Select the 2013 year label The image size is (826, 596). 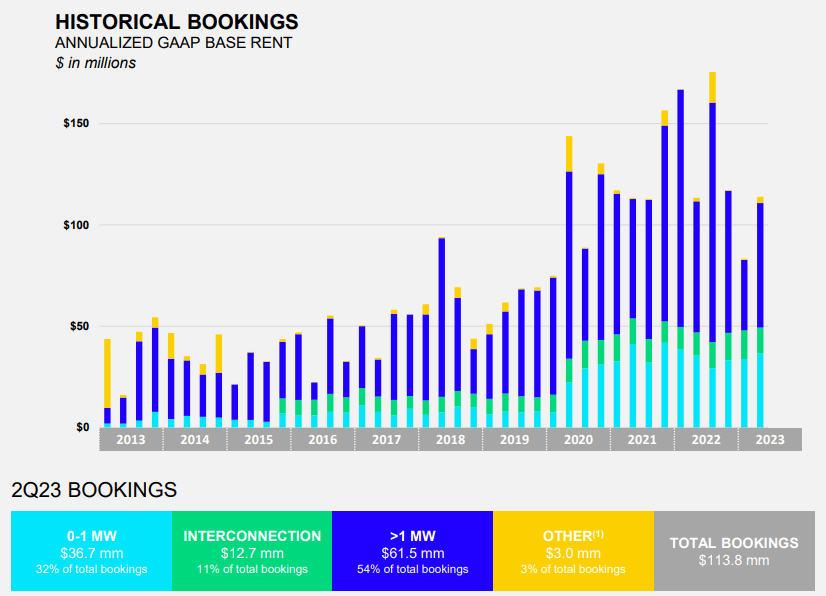pyautogui.click(x=131, y=438)
